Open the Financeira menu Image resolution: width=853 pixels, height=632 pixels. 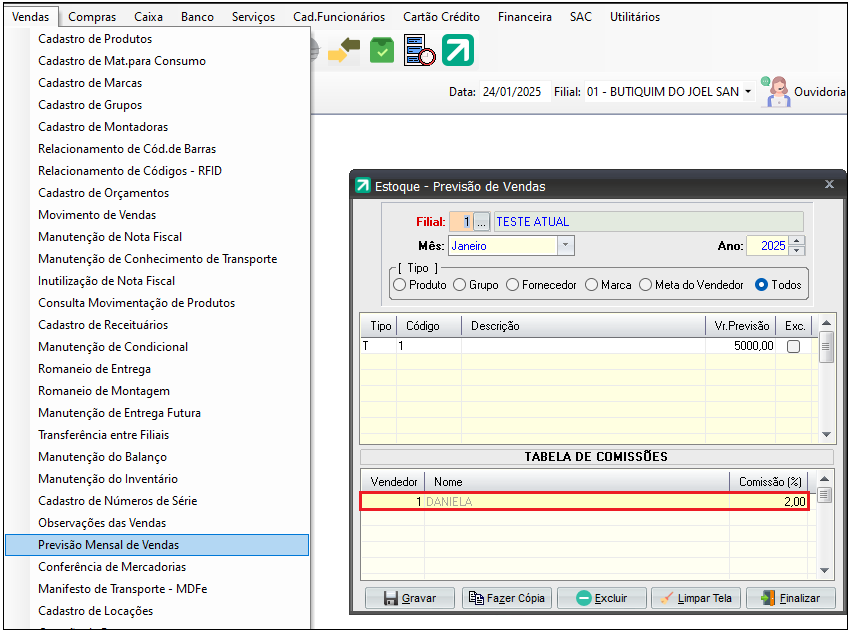pos(524,17)
